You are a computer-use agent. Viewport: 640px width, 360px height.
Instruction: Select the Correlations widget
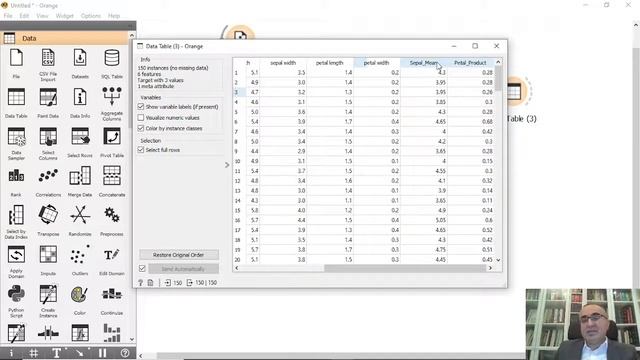pyautogui.click(x=48, y=176)
